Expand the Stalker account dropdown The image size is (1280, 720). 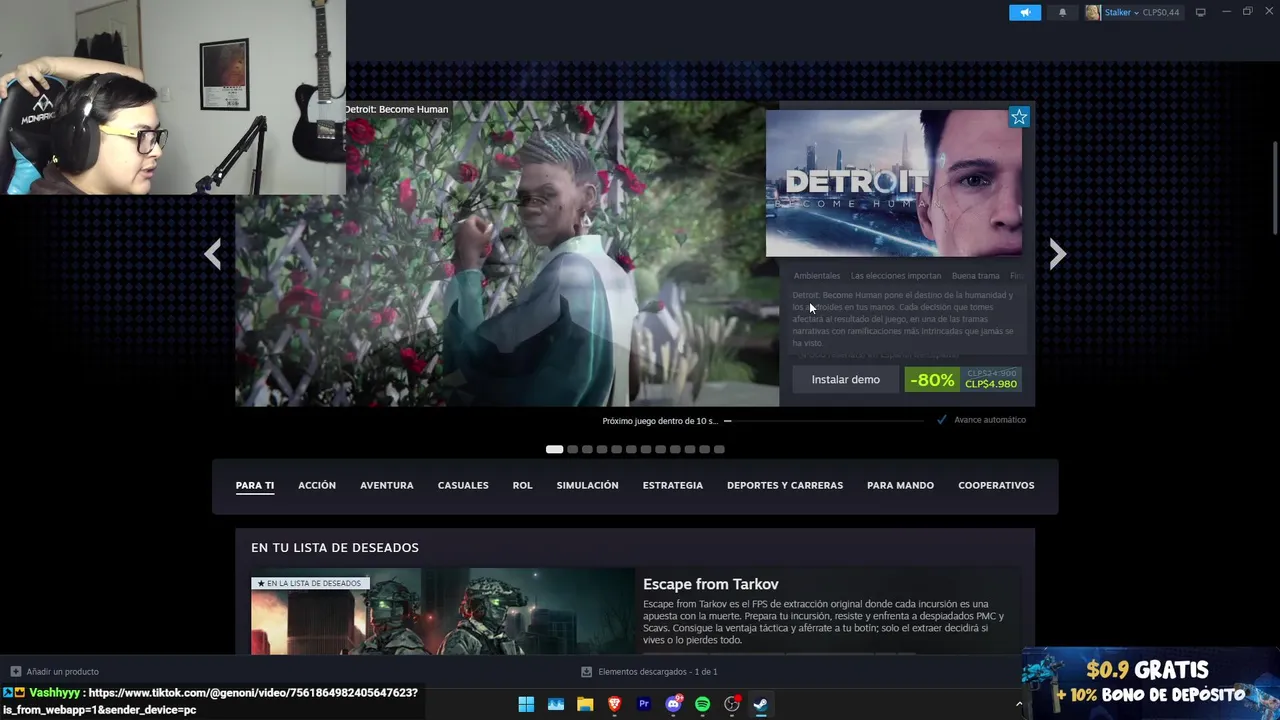pos(1136,13)
